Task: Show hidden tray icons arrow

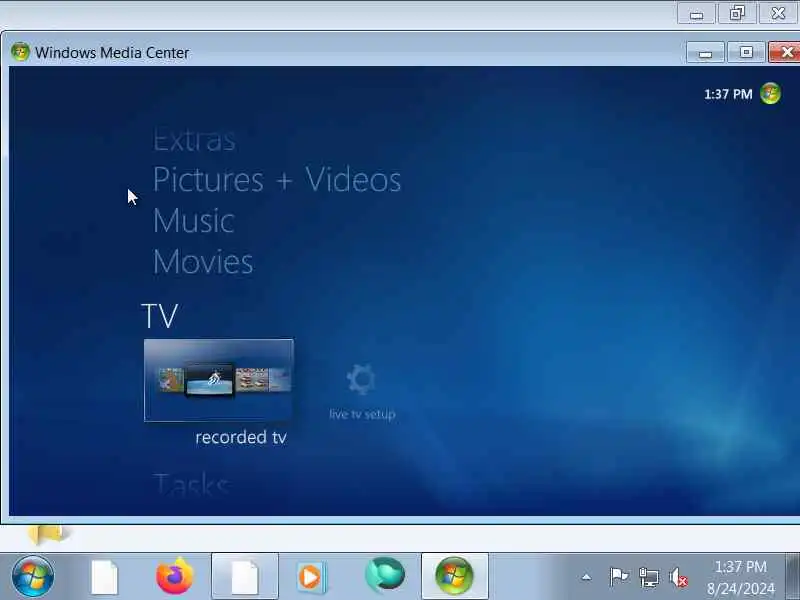Action: pyautogui.click(x=586, y=577)
